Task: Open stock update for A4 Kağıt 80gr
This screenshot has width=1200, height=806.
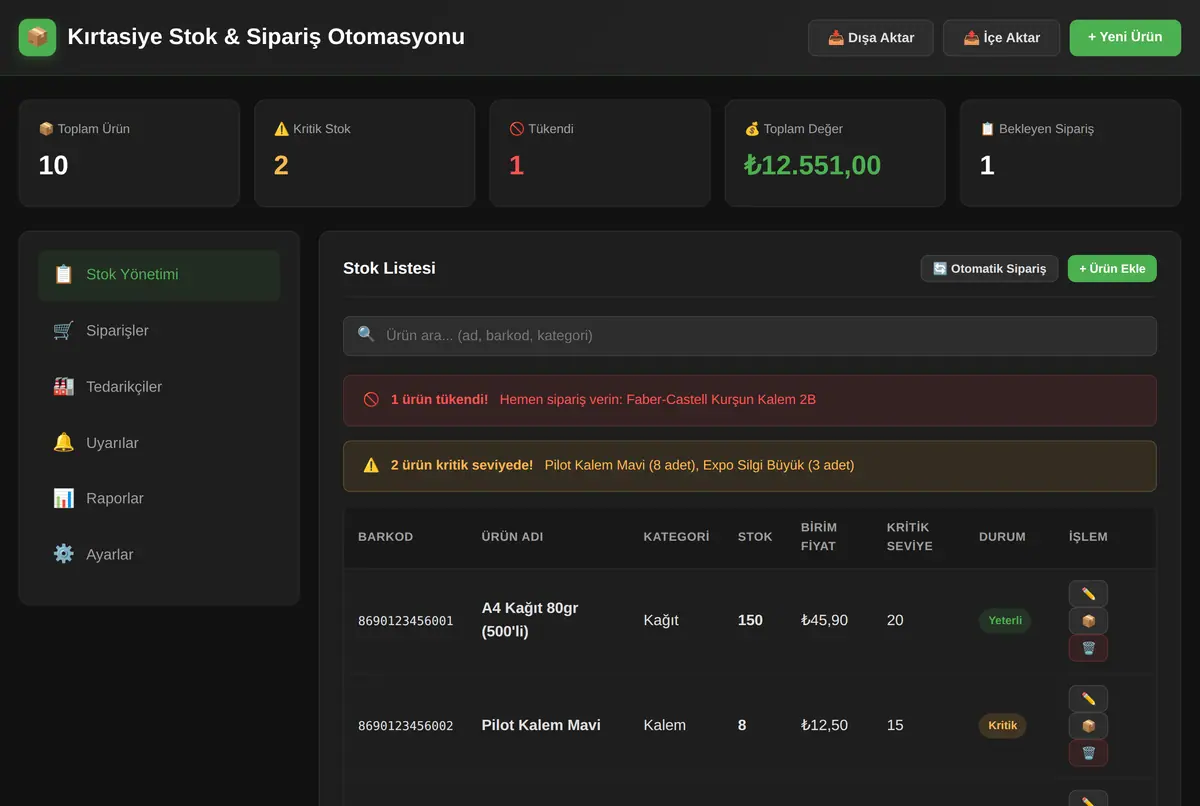Action: [1088, 621]
